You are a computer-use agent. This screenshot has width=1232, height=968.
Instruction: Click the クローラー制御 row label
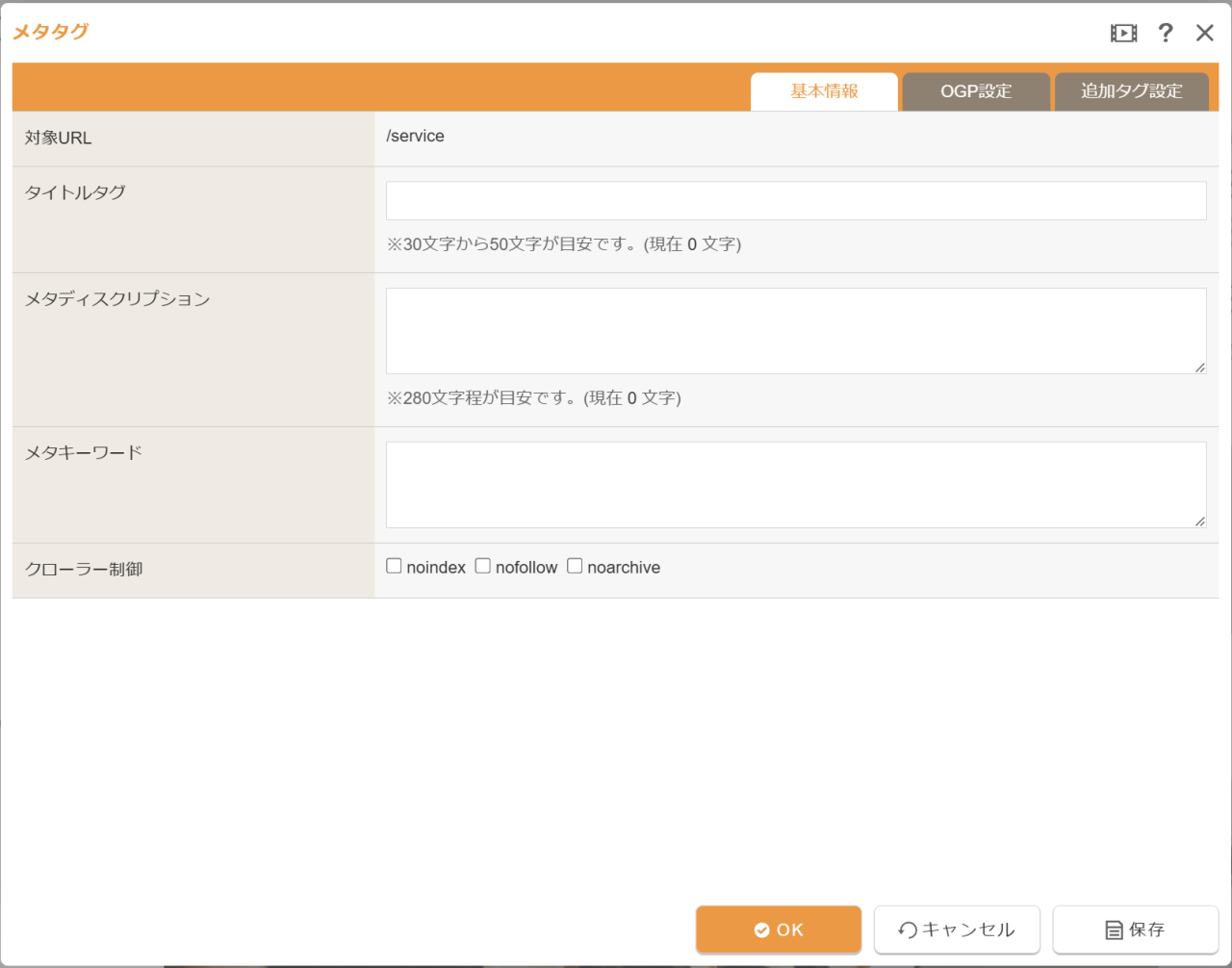[x=84, y=570]
